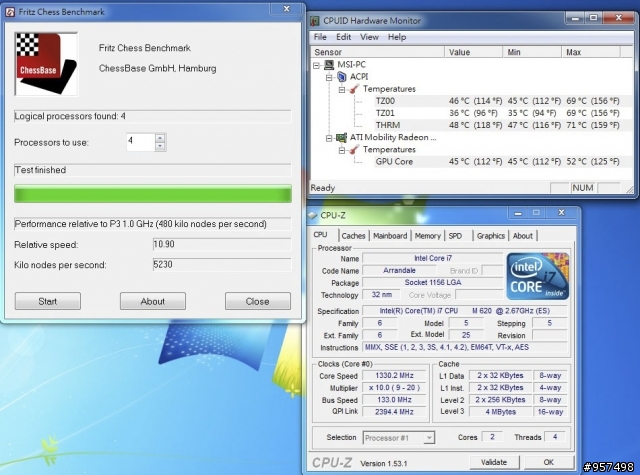The width and height of the screenshot is (640, 475).
Task: Click the Core Speed value 1330.2 MHz
Action: [394, 375]
